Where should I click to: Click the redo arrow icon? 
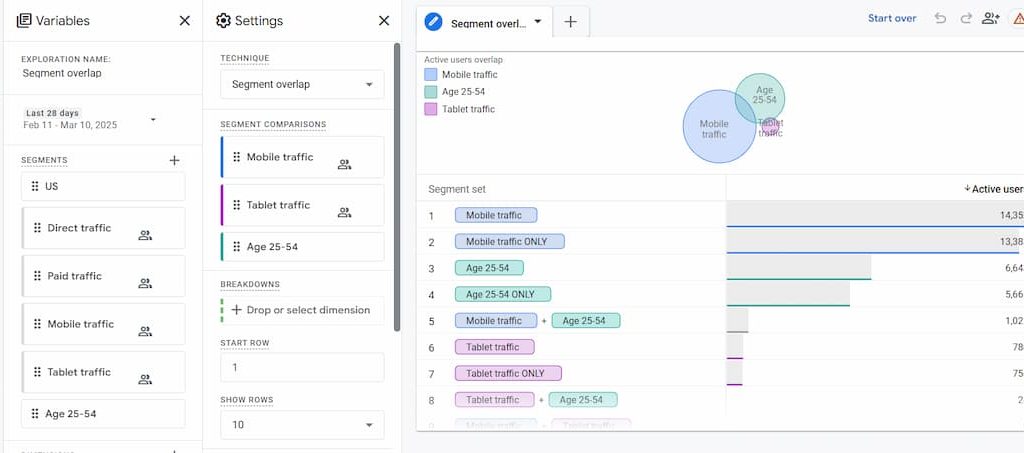[x=966, y=18]
